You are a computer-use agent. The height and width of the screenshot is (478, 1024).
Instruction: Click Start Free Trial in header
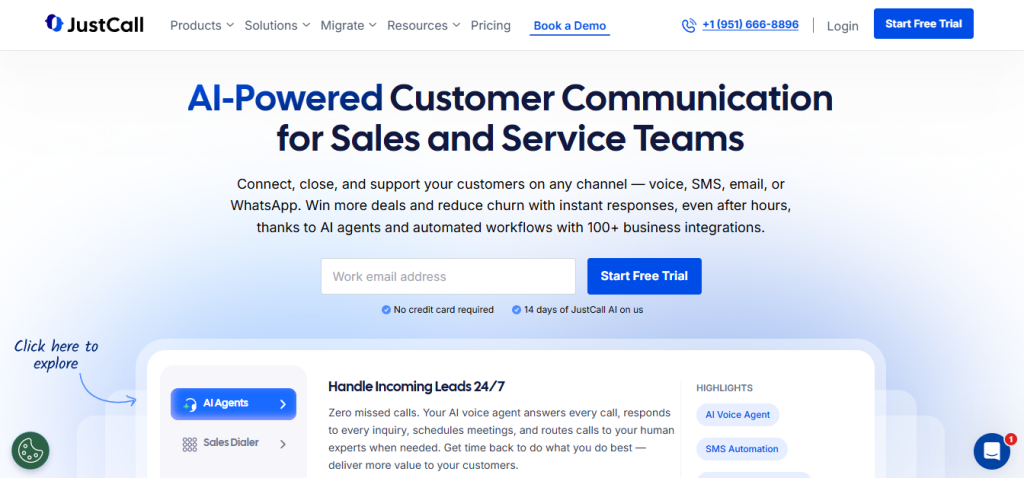coord(923,24)
